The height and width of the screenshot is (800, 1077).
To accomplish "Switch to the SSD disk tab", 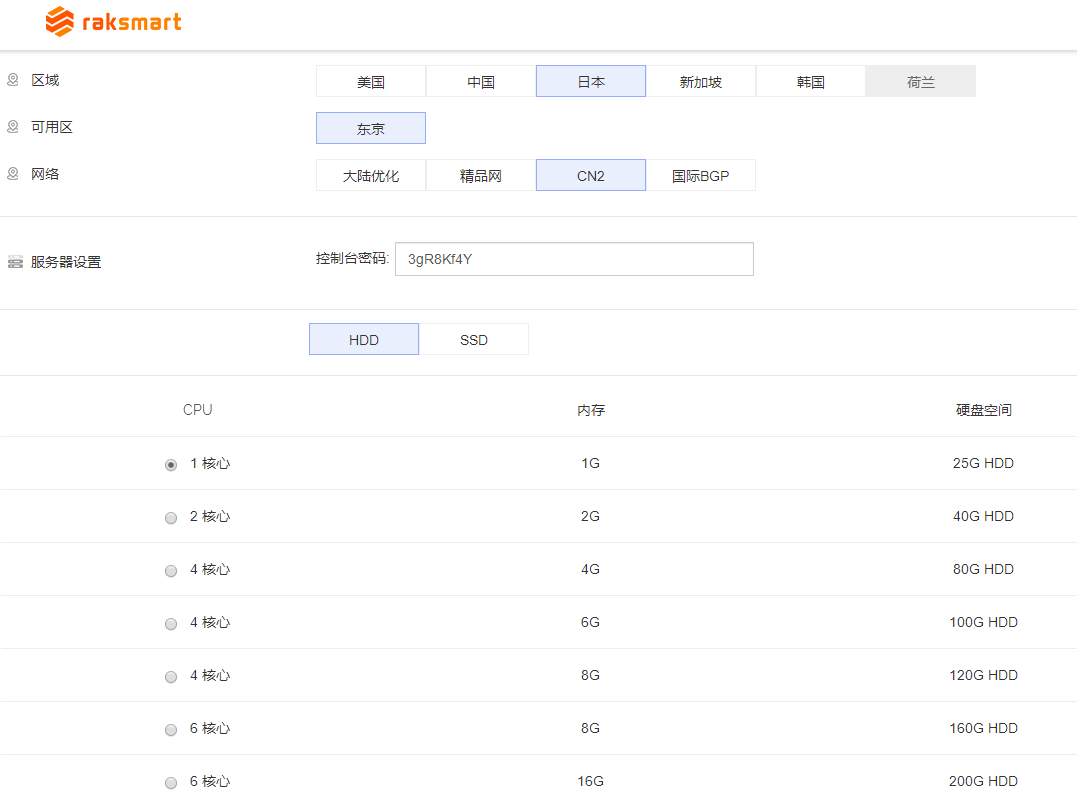I will [474, 340].
